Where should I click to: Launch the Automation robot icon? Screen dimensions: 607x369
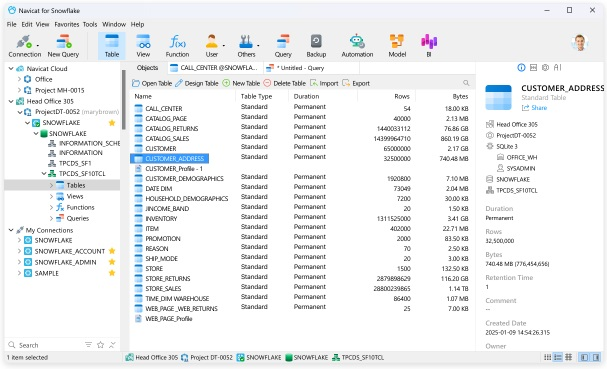(x=357, y=46)
